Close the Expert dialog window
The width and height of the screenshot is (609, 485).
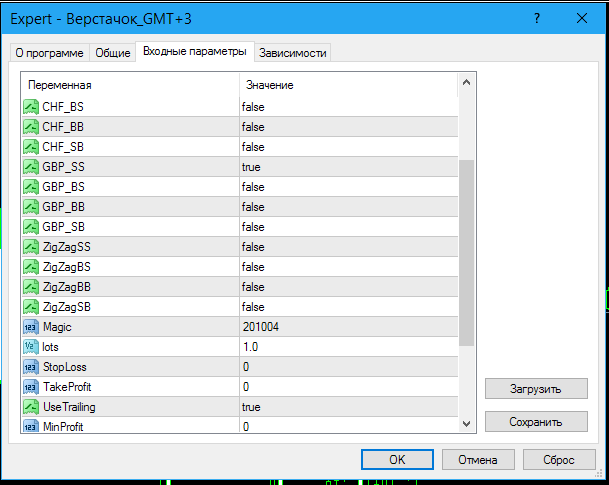(582, 18)
